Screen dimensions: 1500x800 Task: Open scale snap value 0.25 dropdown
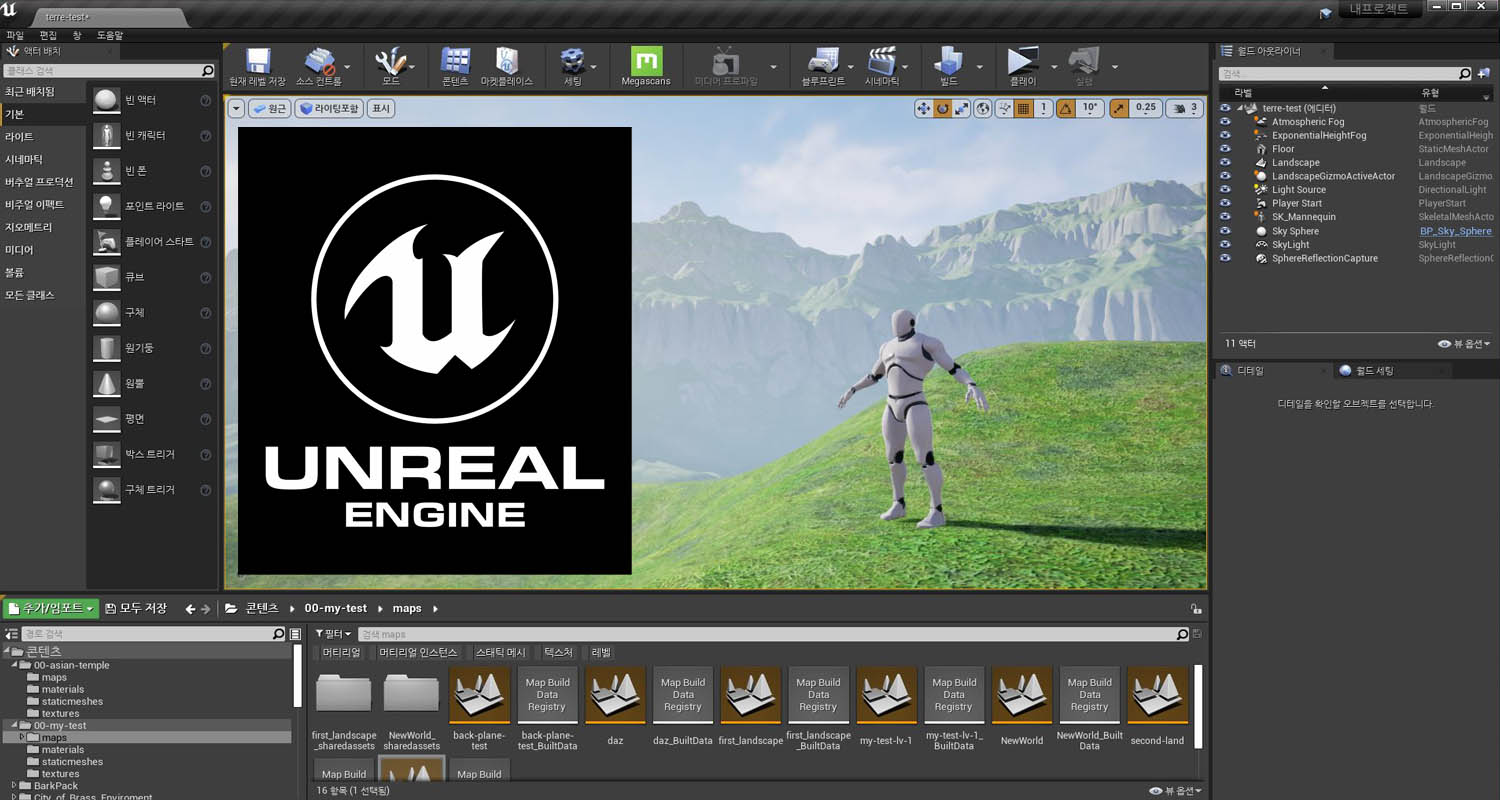1146,108
